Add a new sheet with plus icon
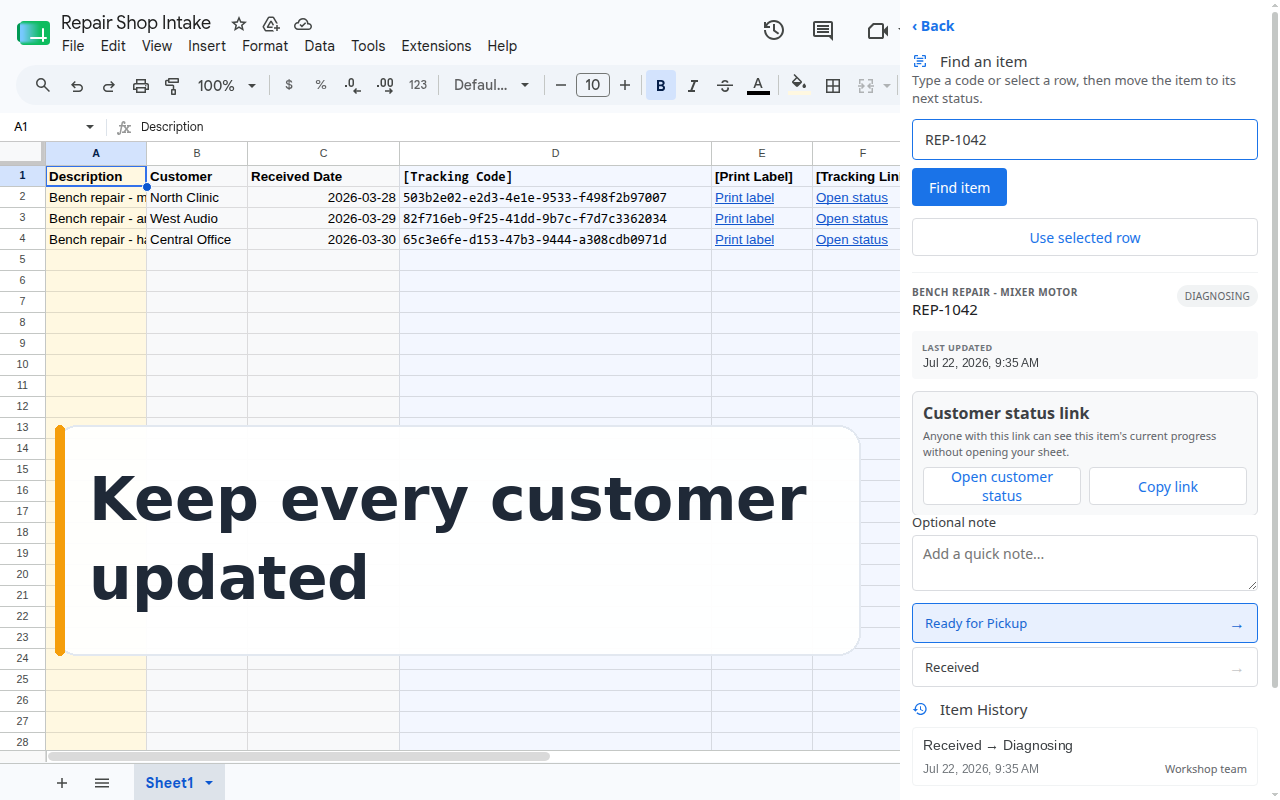The height and width of the screenshot is (800, 1280). (62, 783)
